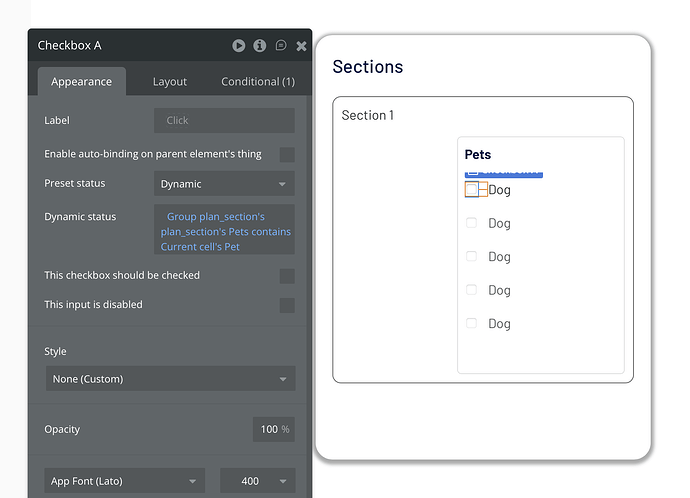Image resolution: width=690 pixels, height=498 pixels.
Task: Check the 'This input is disabled' box
Action: pyautogui.click(x=287, y=305)
